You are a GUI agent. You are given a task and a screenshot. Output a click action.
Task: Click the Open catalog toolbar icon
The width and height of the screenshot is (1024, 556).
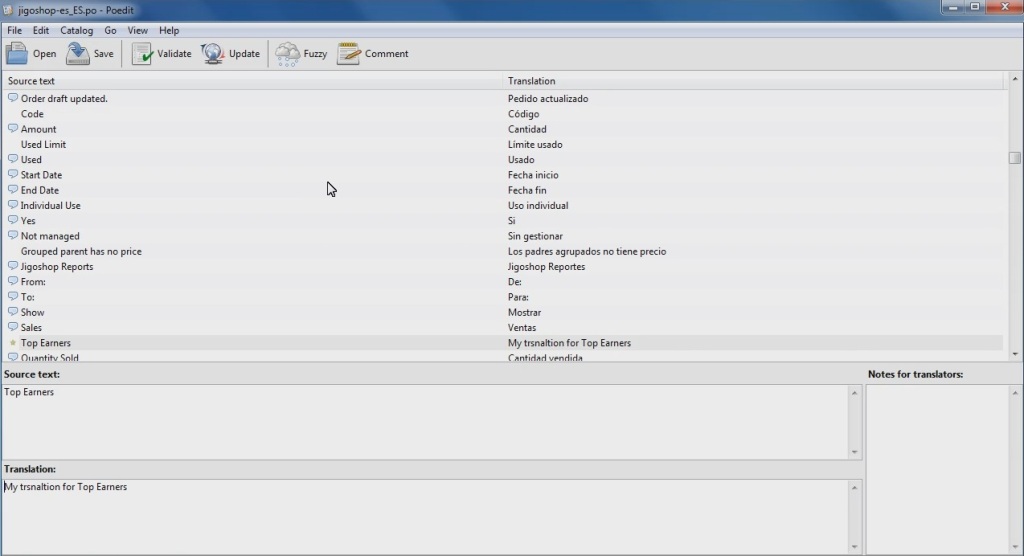click(18, 54)
